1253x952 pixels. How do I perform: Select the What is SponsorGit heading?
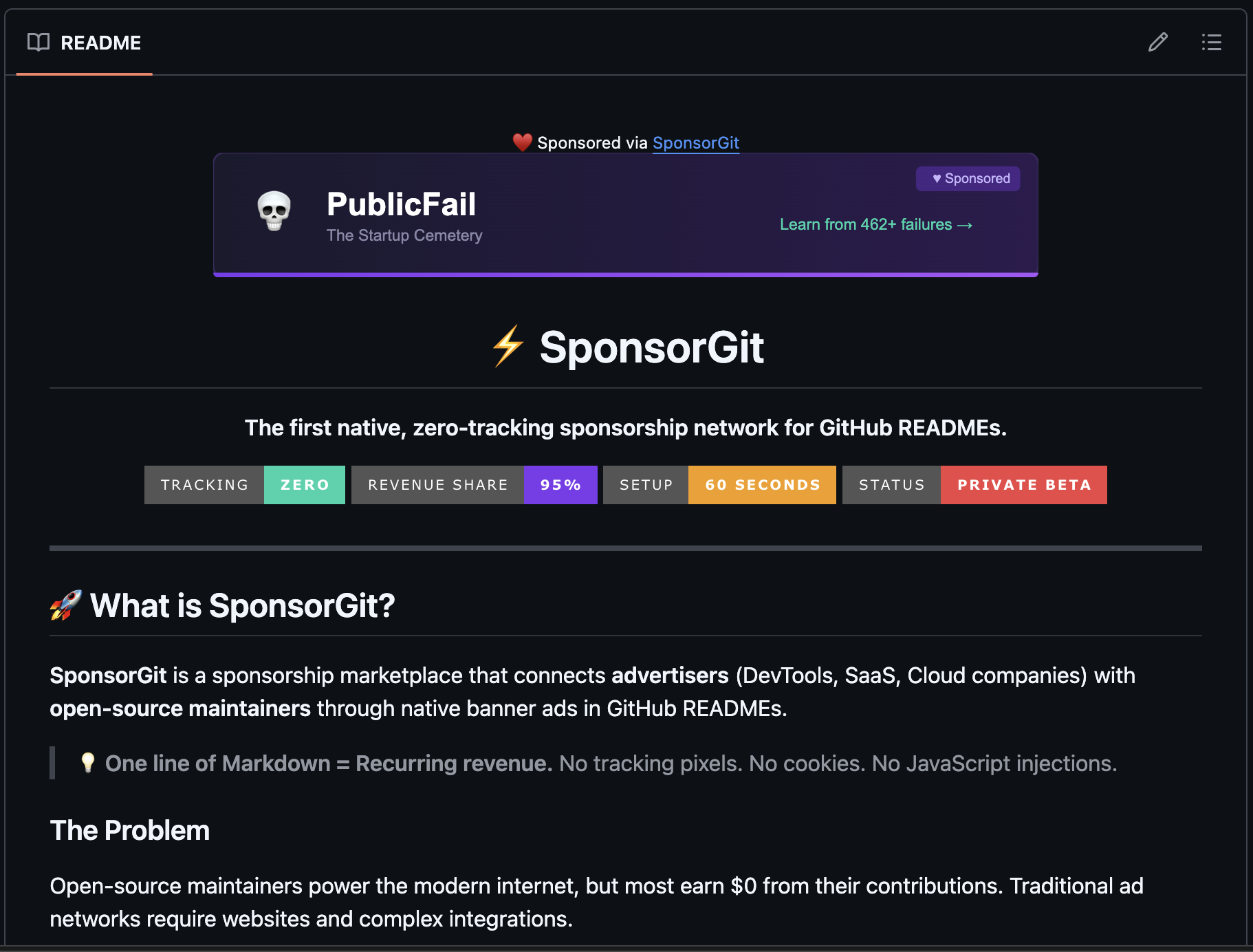(242, 606)
